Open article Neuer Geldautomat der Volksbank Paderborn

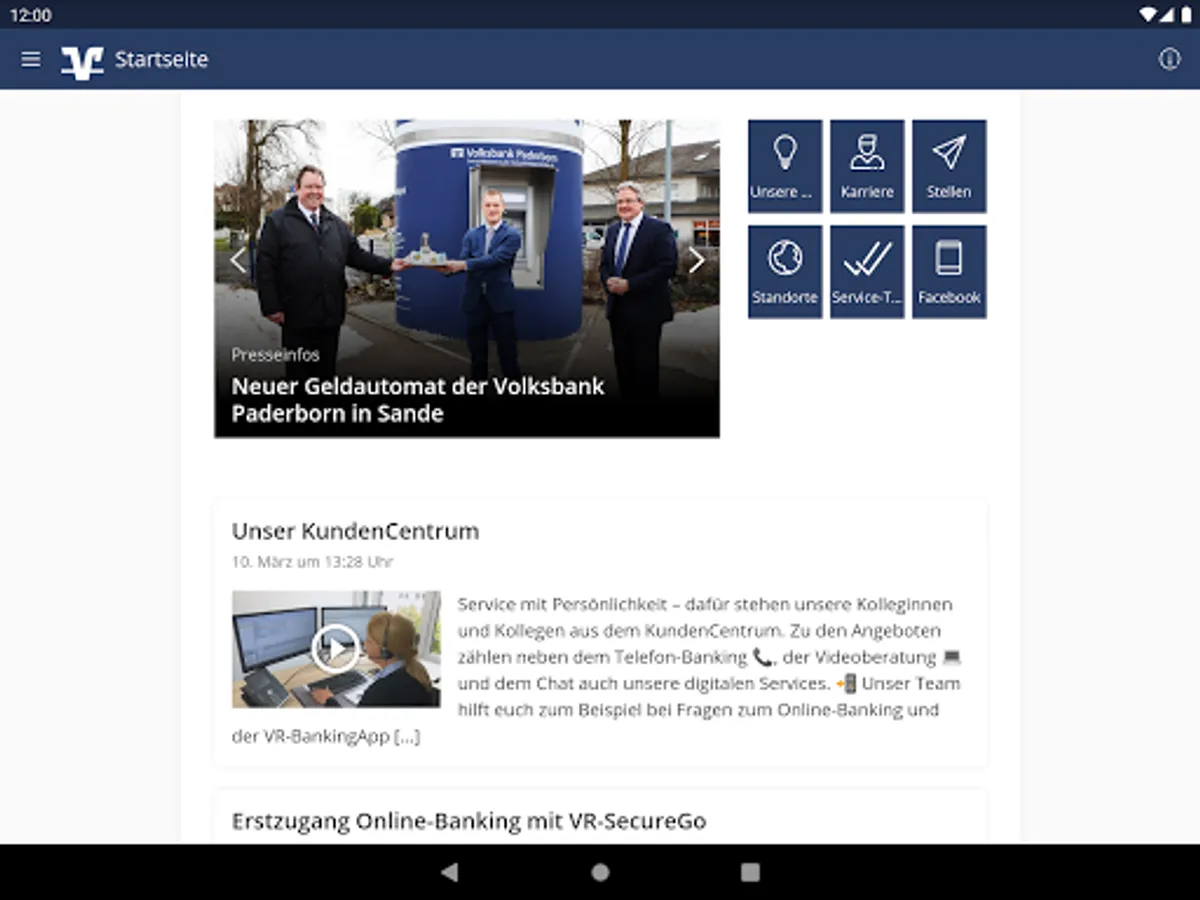(418, 400)
